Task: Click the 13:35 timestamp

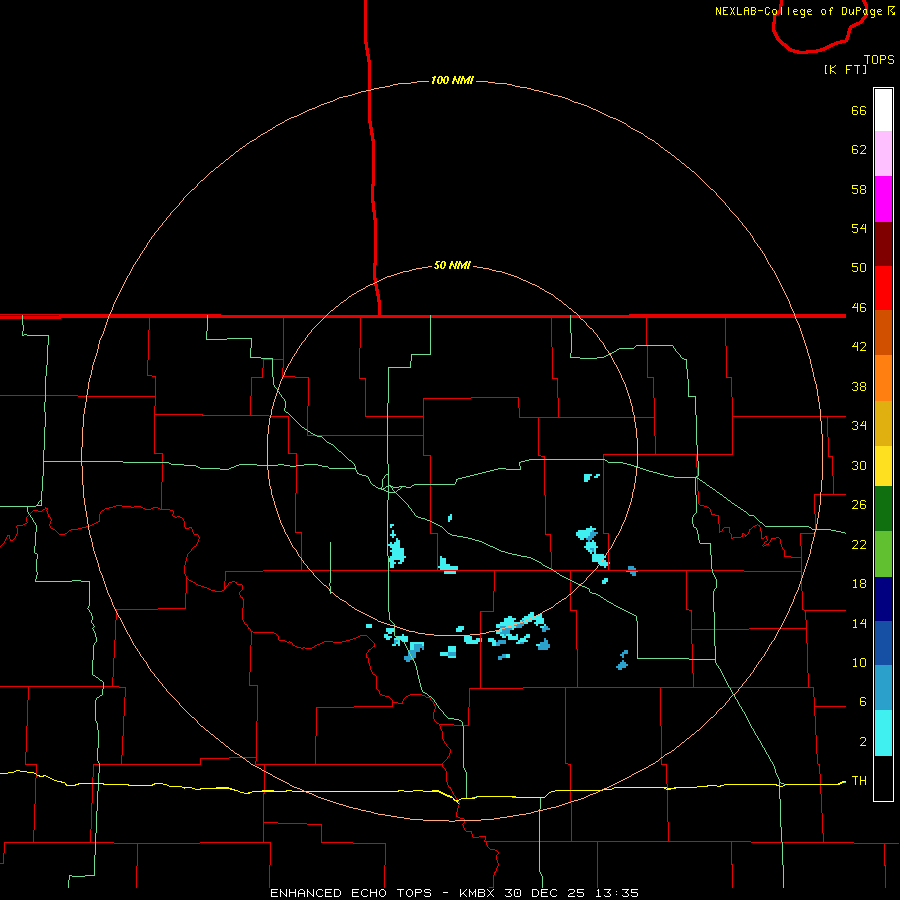Action: [617, 893]
